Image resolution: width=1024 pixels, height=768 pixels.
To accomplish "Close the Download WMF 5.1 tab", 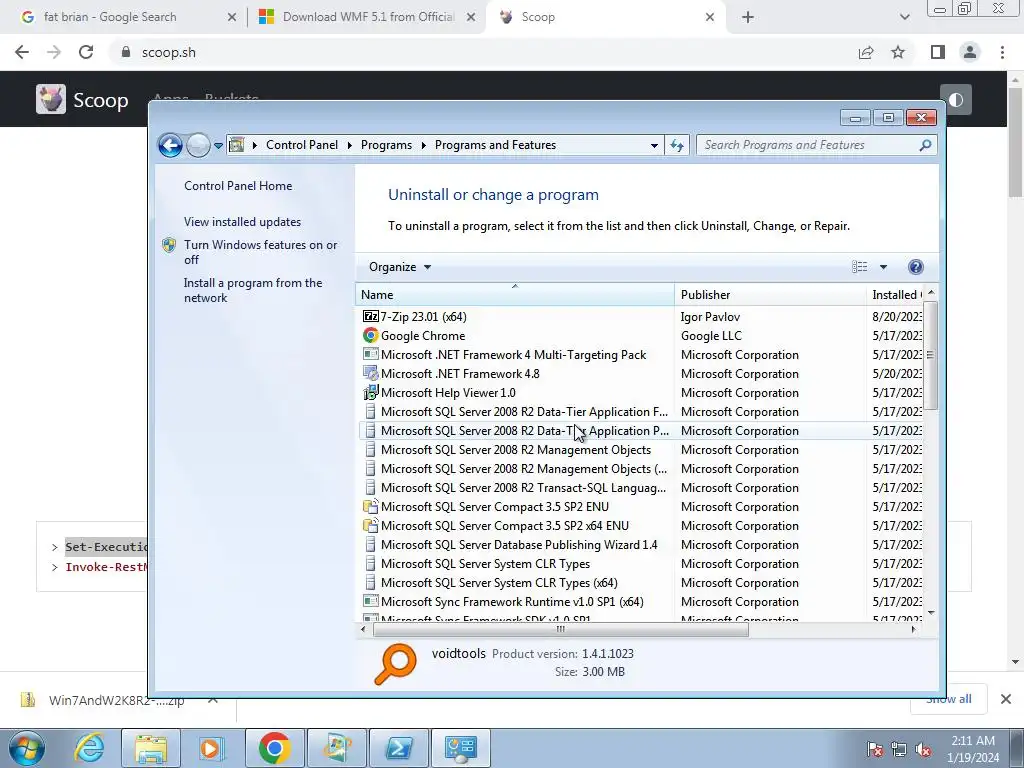I will pos(471,17).
